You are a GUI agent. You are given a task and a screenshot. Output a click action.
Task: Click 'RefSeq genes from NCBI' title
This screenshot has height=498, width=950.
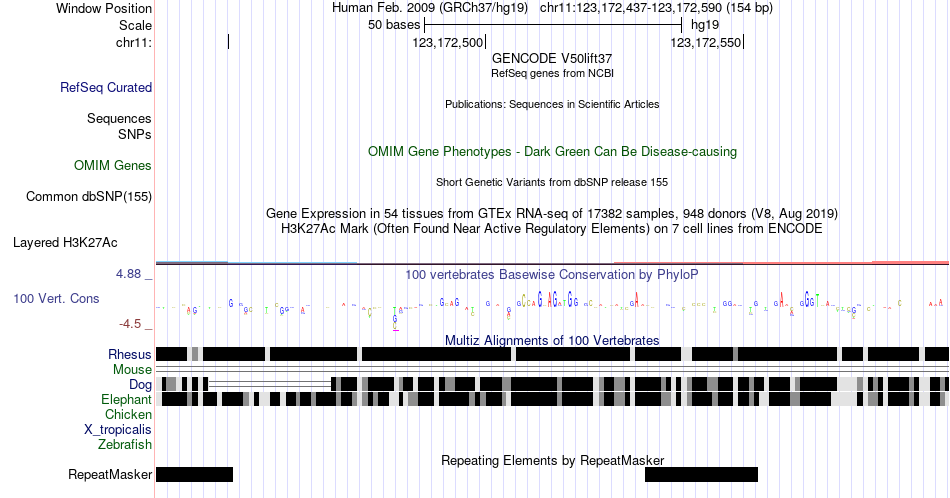tap(552, 73)
